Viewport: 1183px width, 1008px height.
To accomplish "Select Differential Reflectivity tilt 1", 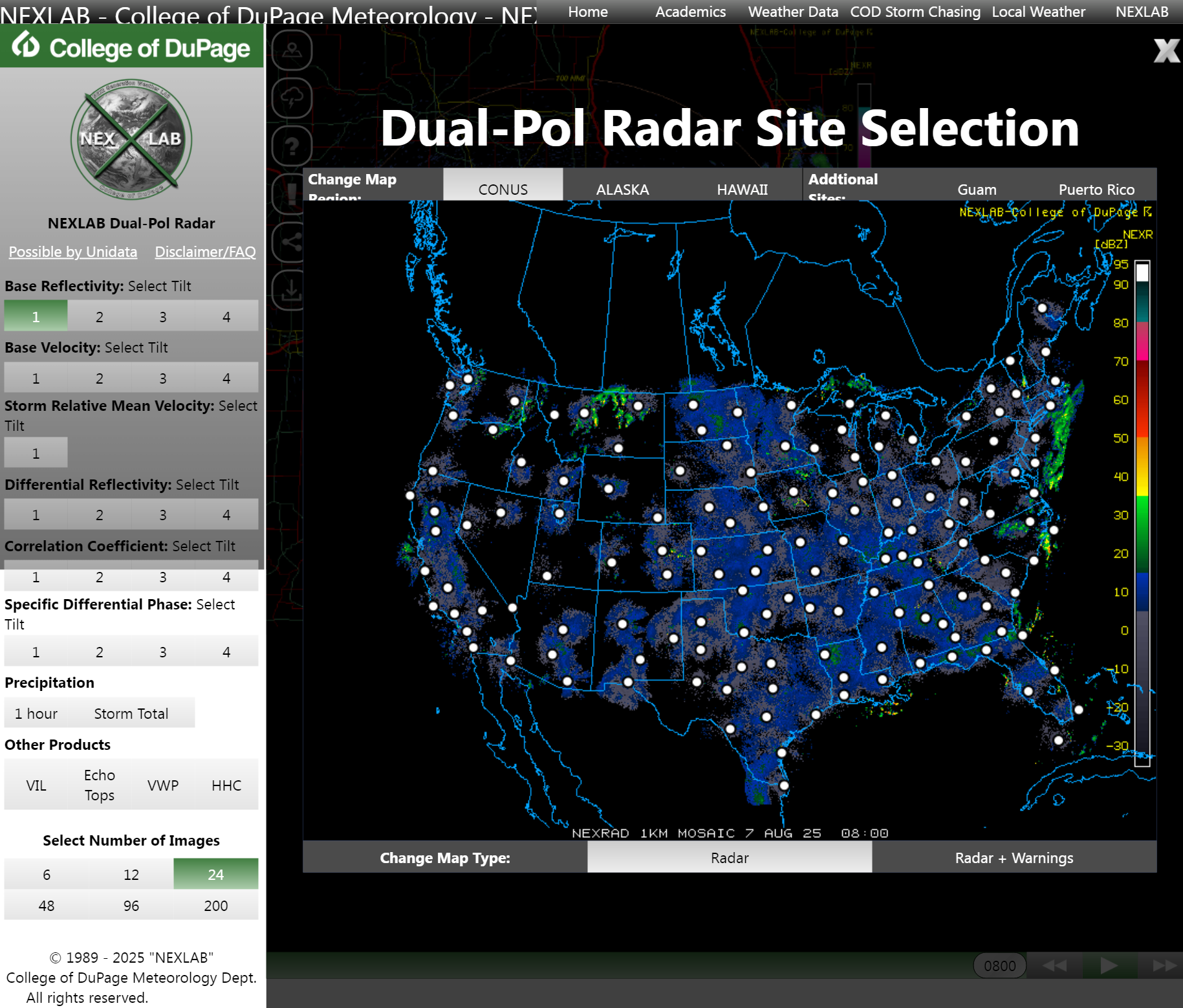I will point(36,514).
